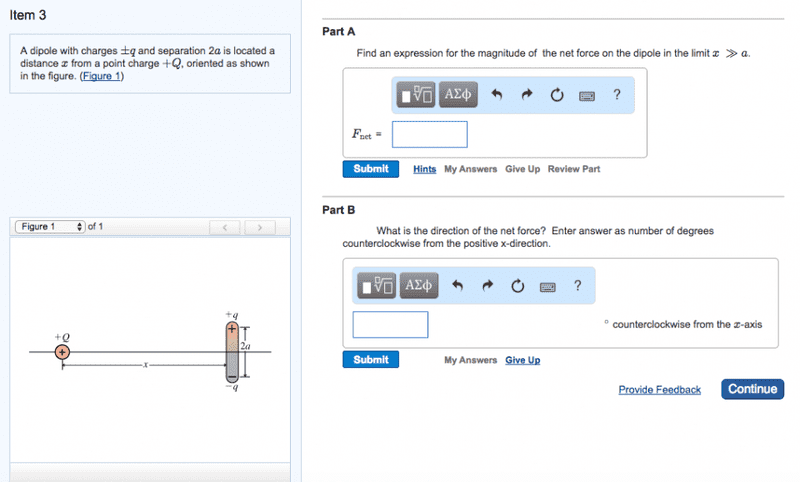
Task: Undo last edit in Part A toolbar
Action: pos(496,96)
